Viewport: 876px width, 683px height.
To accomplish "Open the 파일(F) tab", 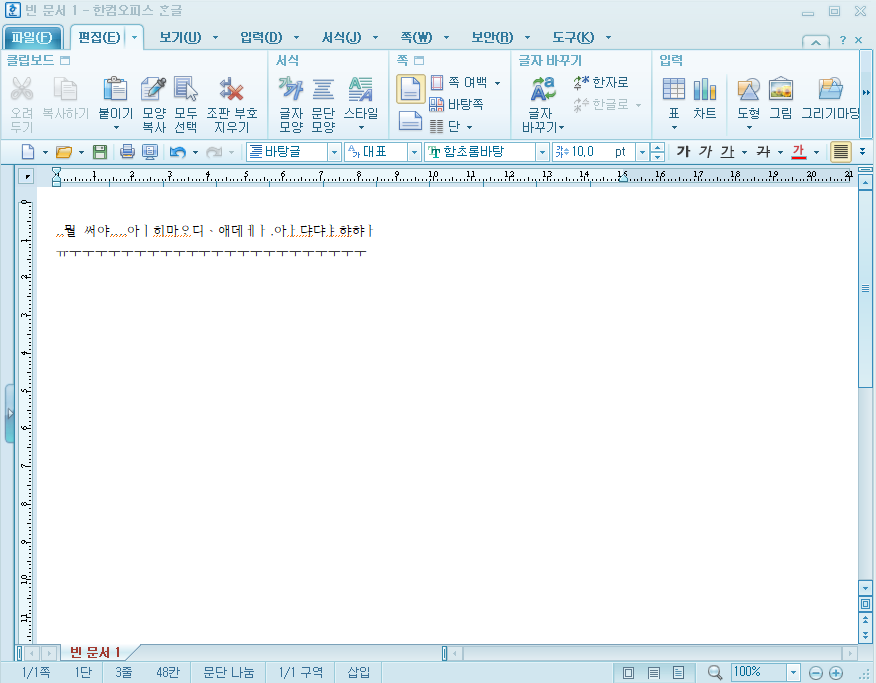I will click(32, 37).
